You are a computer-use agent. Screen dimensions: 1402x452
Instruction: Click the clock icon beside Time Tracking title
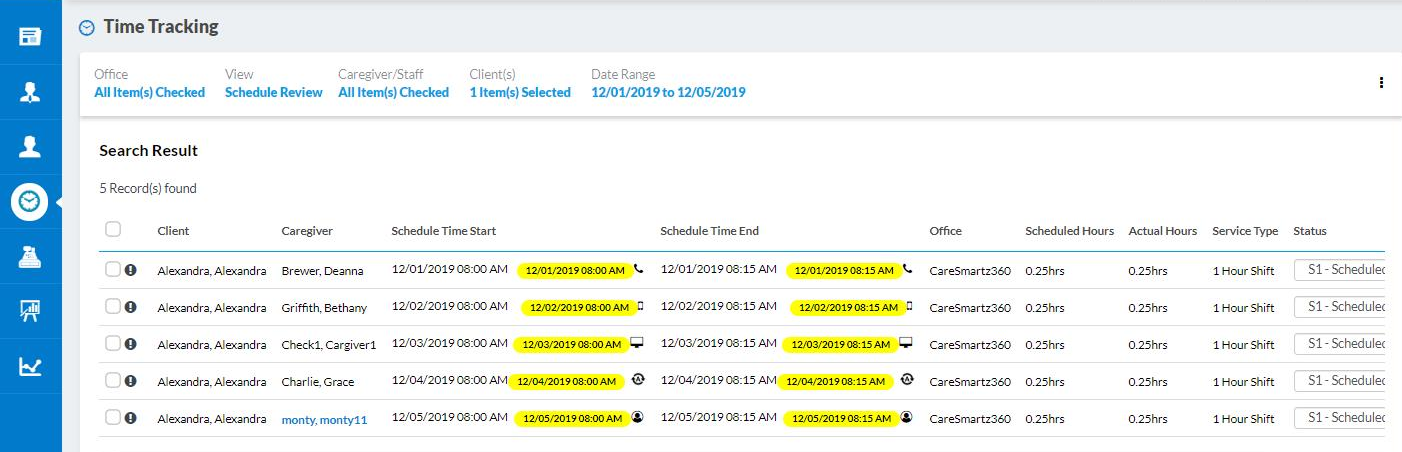tap(87, 28)
